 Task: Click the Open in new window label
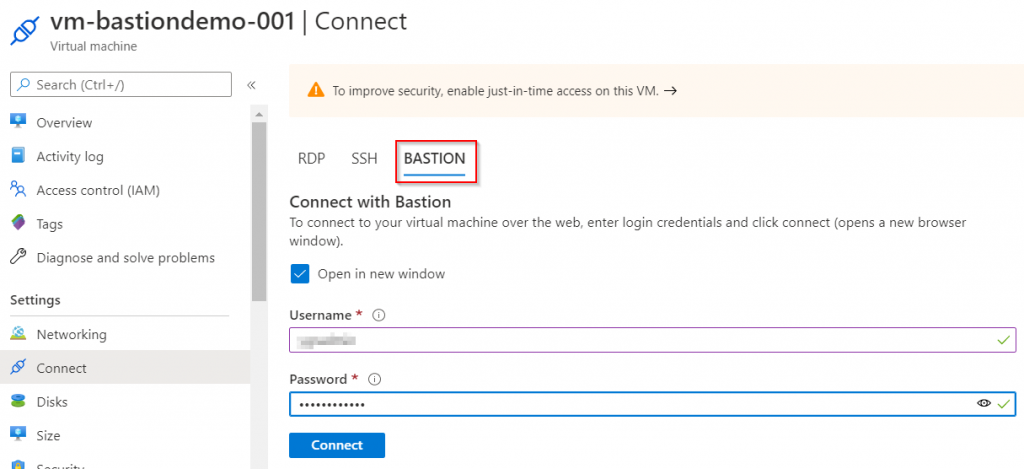click(381, 274)
